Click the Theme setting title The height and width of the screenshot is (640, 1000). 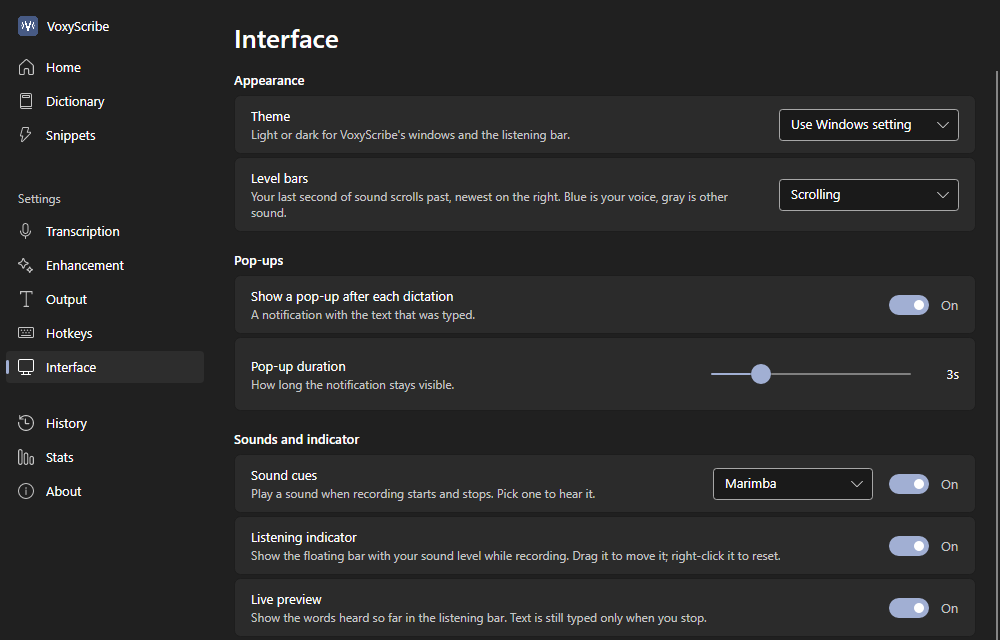click(270, 116)
